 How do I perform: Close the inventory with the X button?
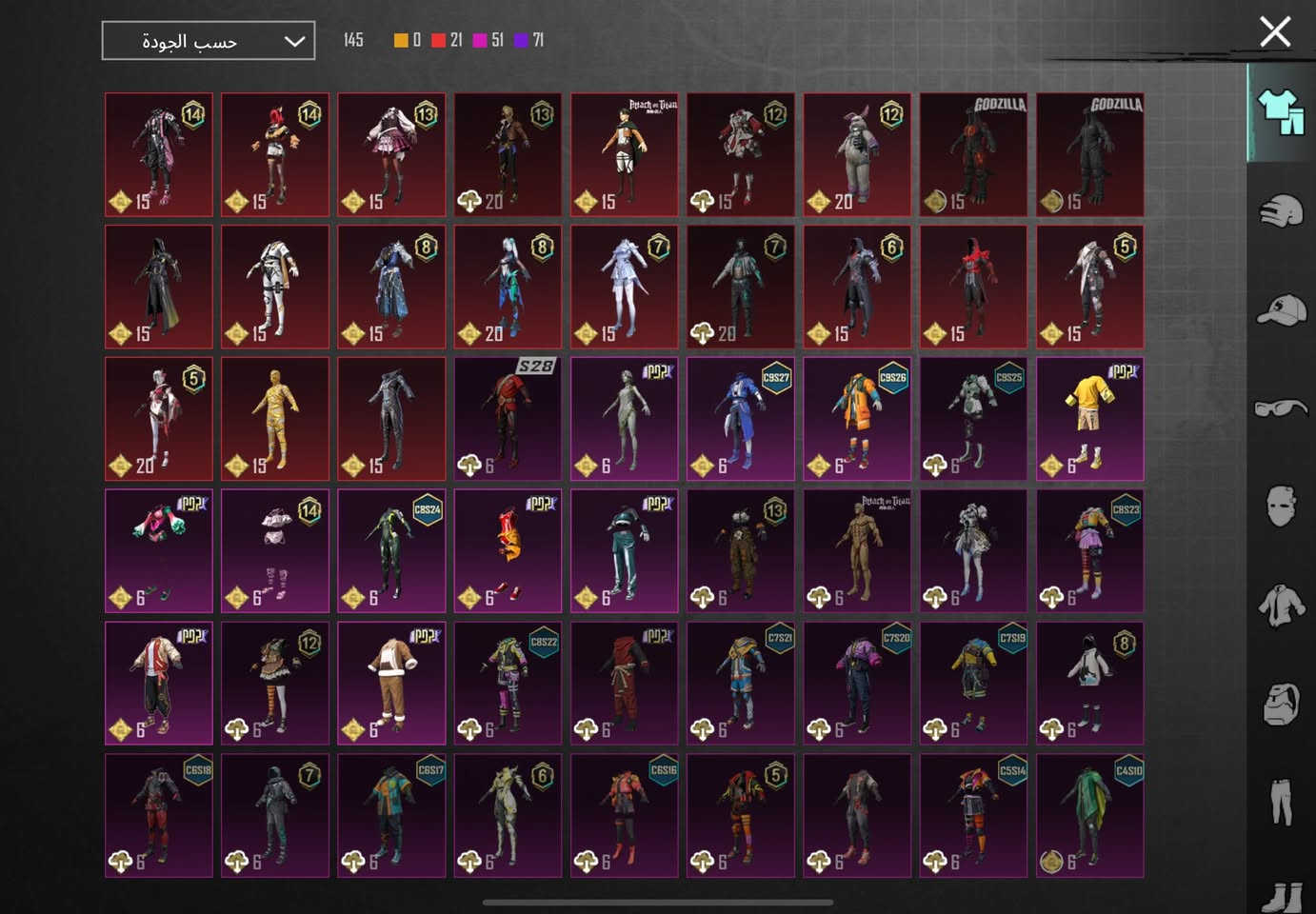point(1275,31)
